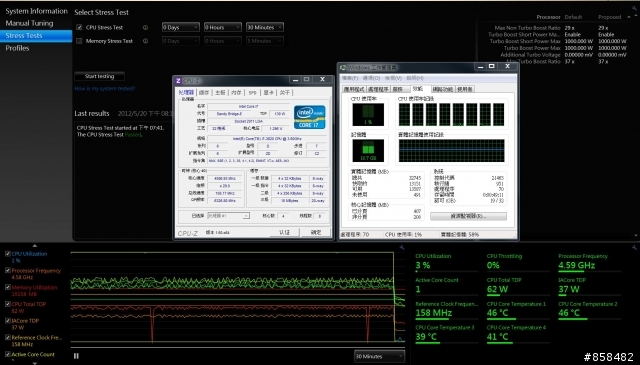Image resolution: width=640 pixels, height=365 pixels.
Task: Pause the monitoring graph
Action: click(76, 356)
